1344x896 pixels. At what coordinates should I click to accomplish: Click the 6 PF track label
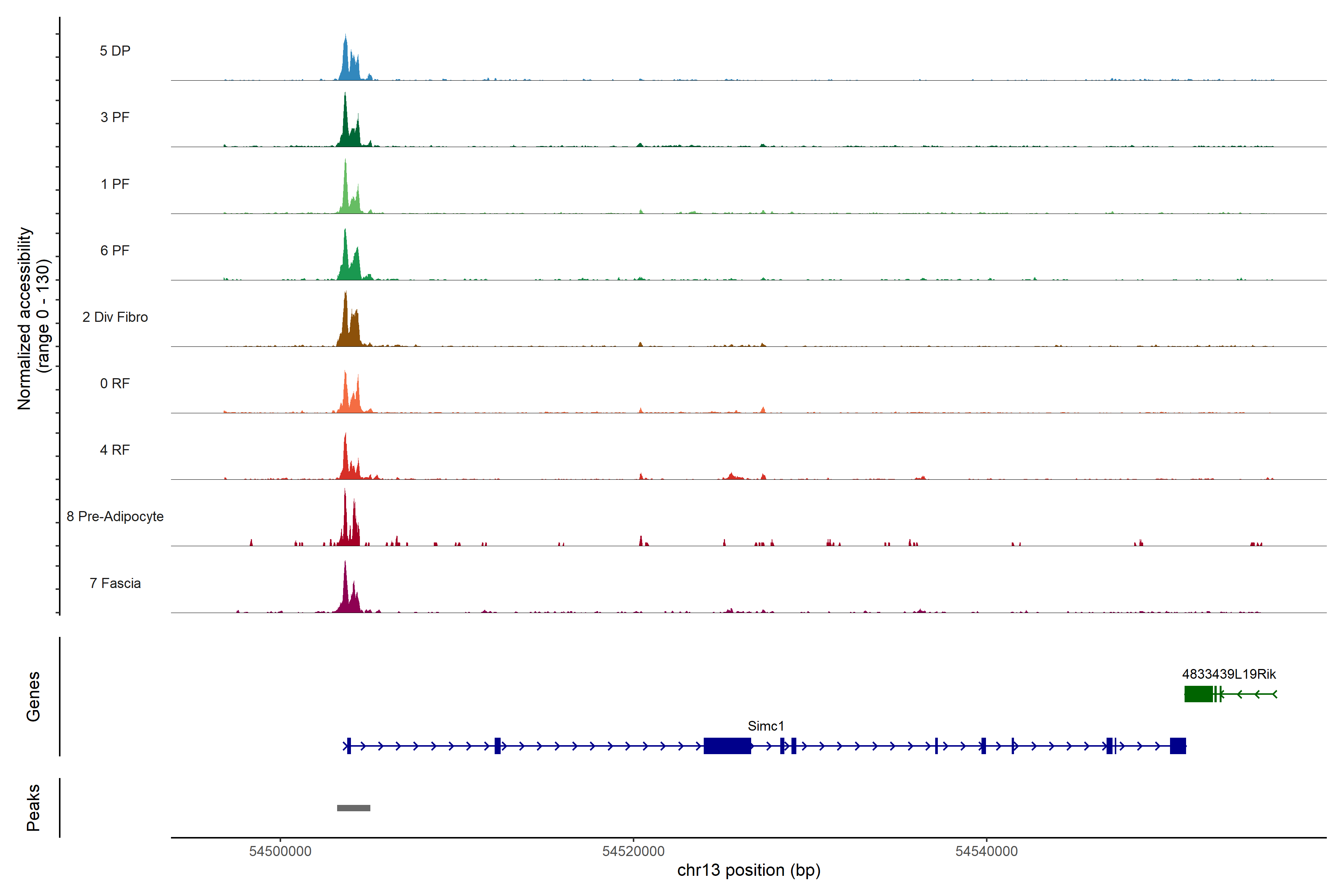coord(115,250)
